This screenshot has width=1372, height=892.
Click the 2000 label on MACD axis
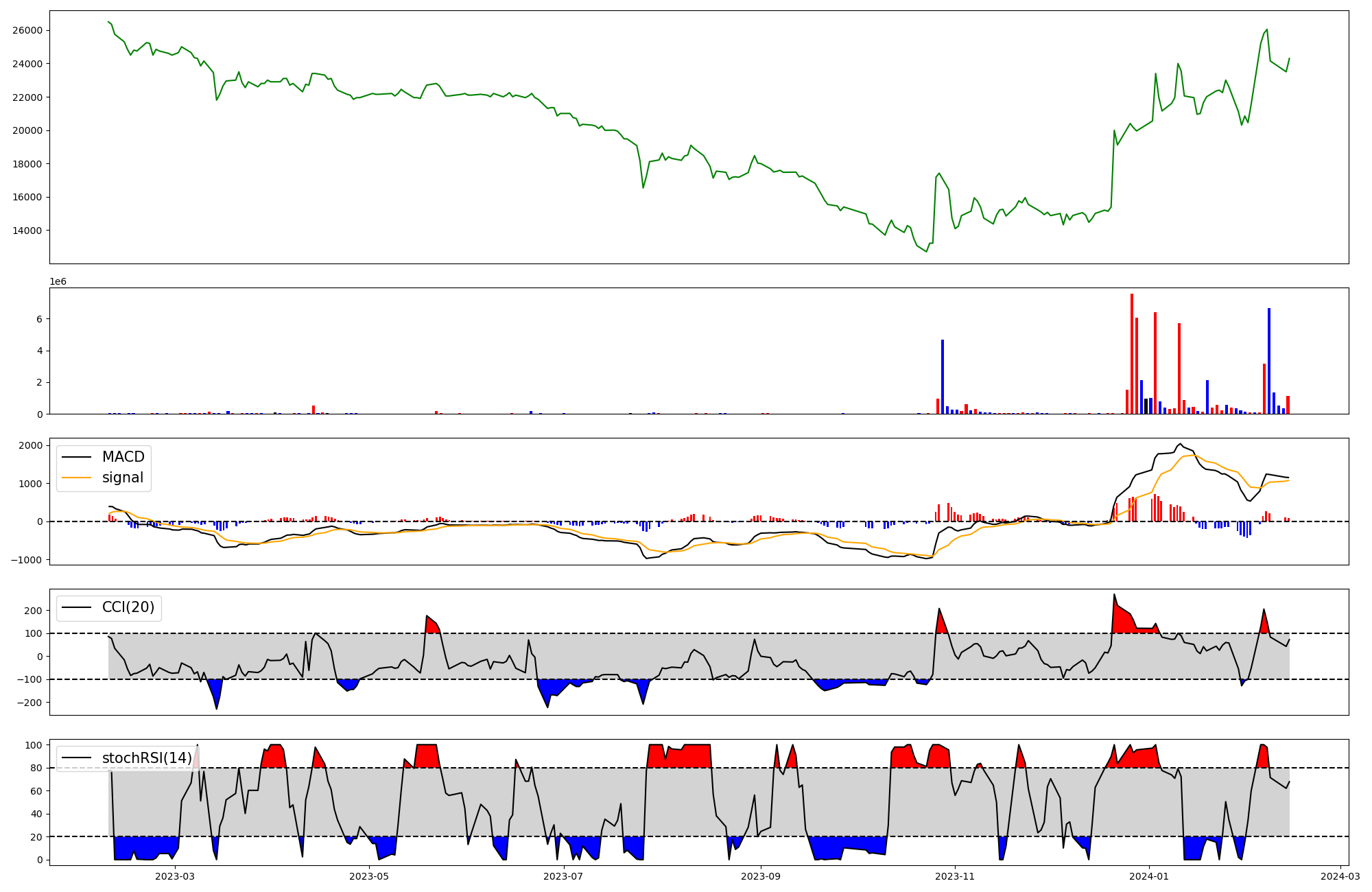[x=29, y=446]
